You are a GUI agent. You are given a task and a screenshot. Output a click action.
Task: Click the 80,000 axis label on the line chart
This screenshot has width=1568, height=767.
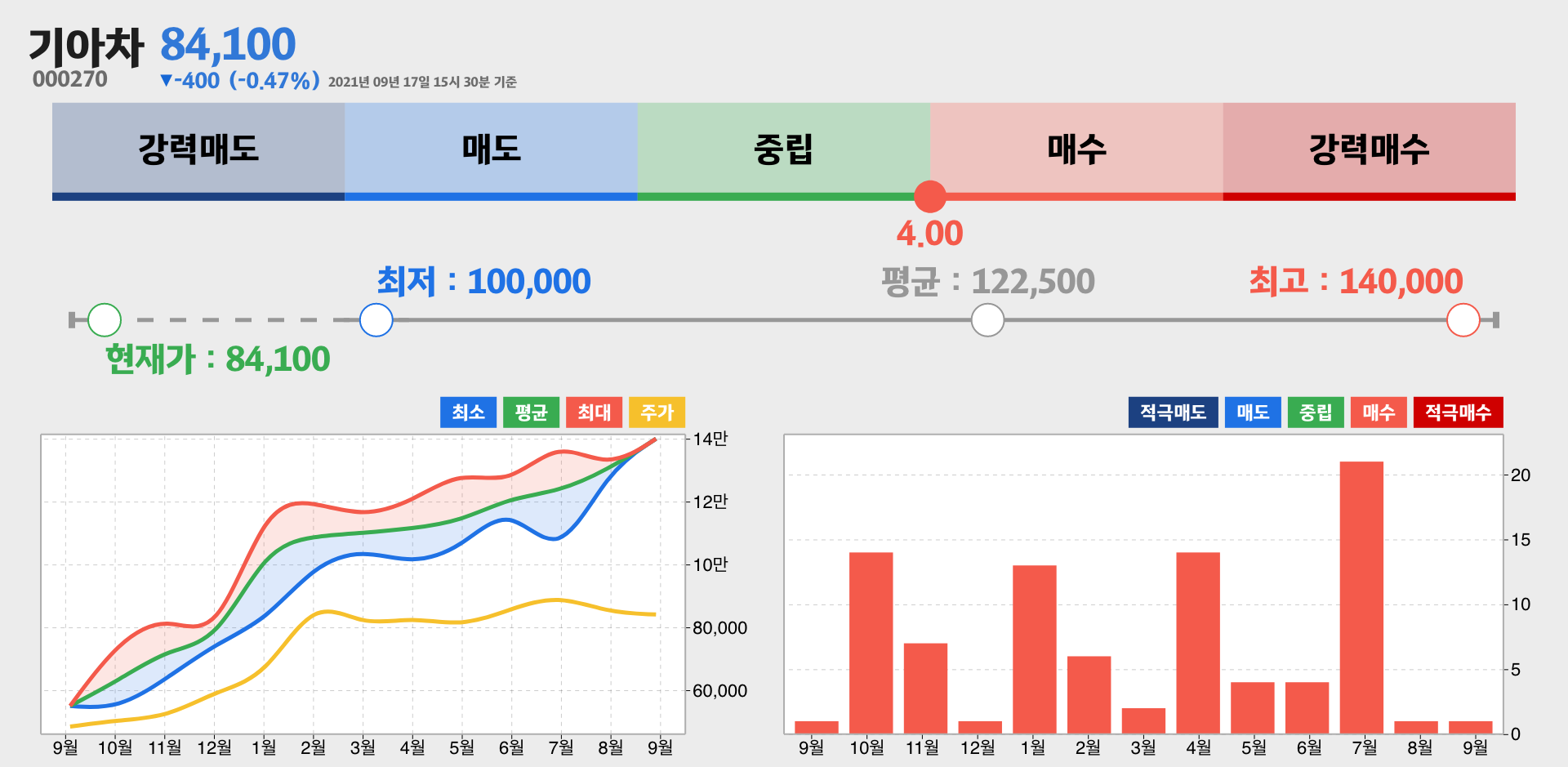pos(720,628)
